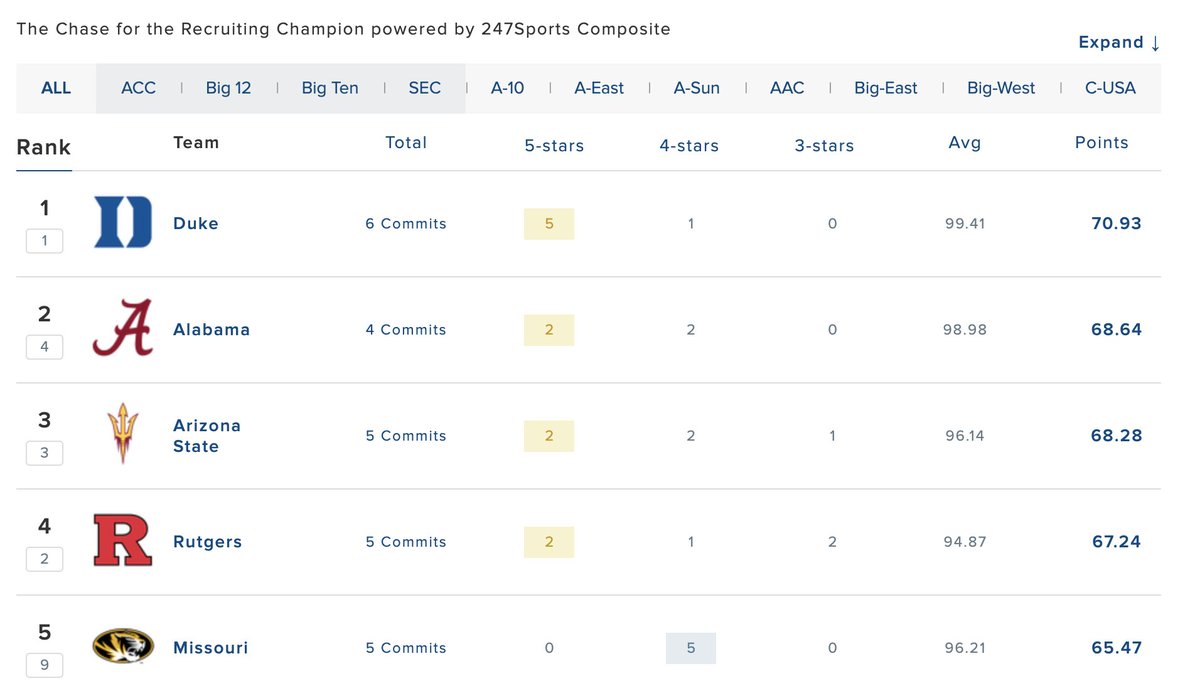The width and height of the screenshot is (1200, 698).
Task: Open the A-10 conference tab
Action: [507, 88]
